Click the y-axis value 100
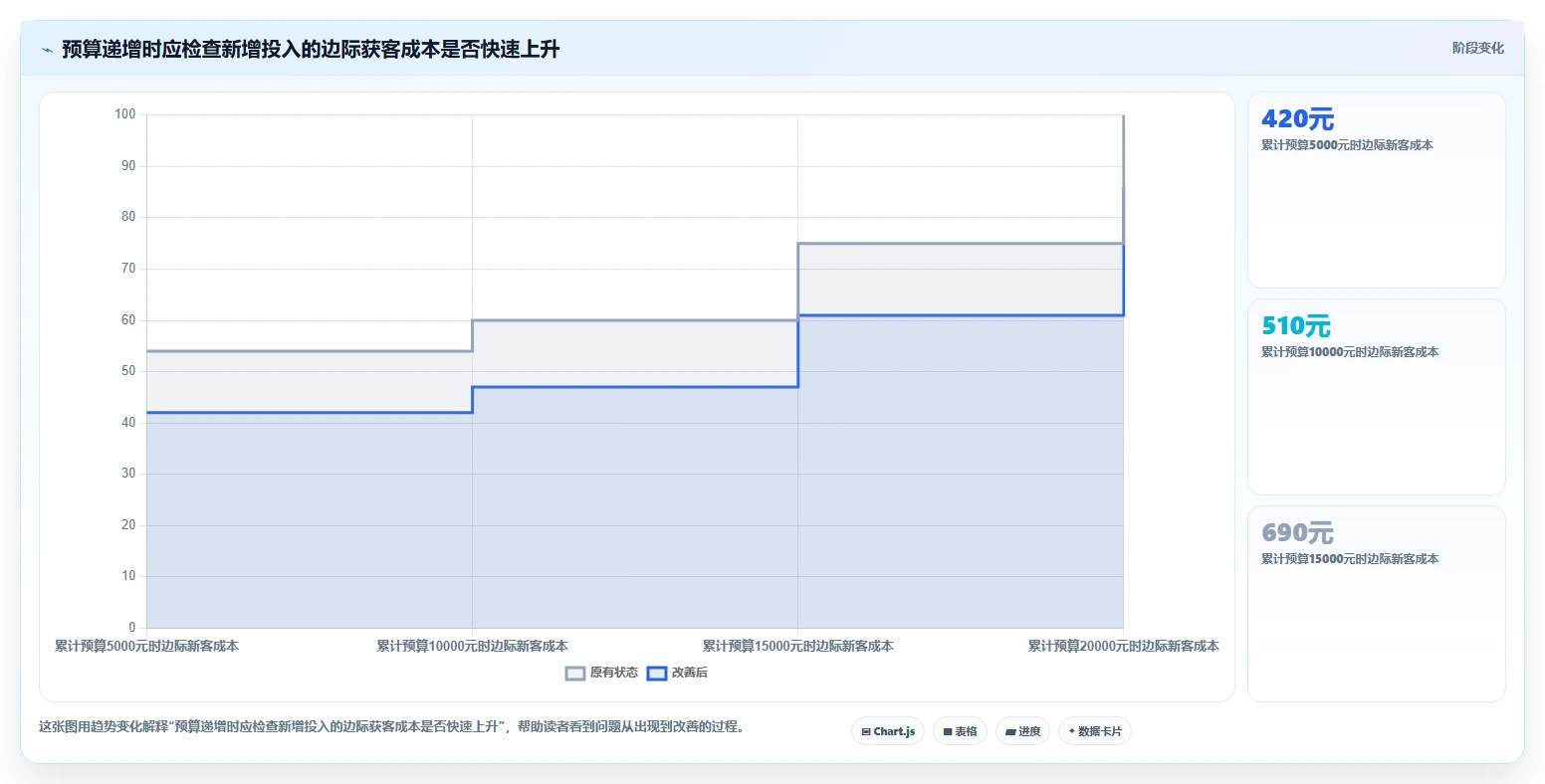This screenshot has height=784, width=1545. 124,114
